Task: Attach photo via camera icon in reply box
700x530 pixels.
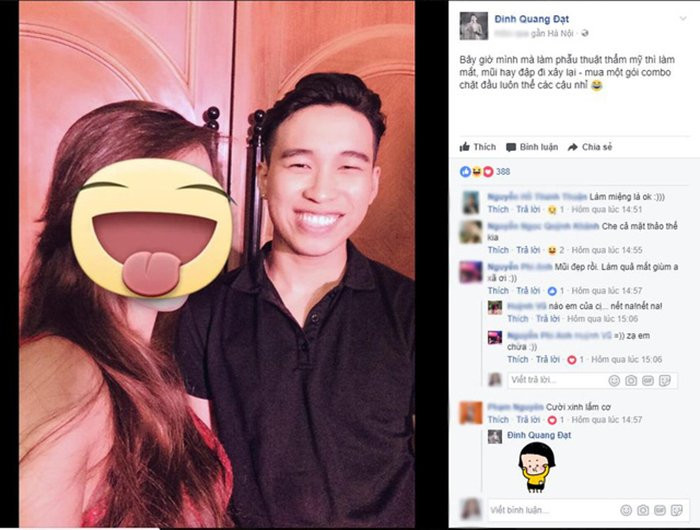Action: tap(631, 380)
